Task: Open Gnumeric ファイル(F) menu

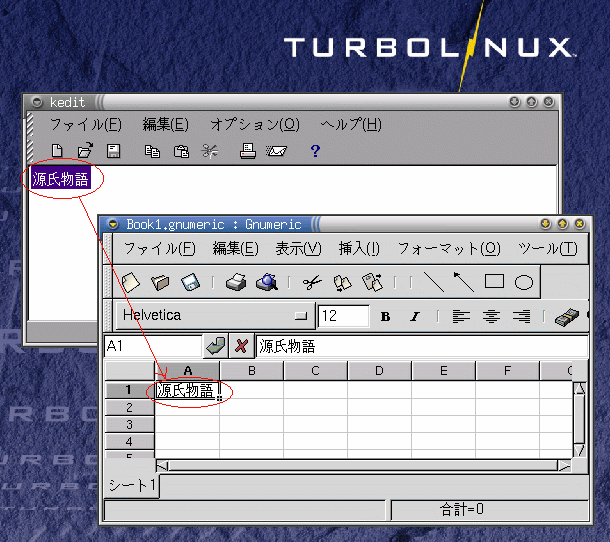Action: 160,248
